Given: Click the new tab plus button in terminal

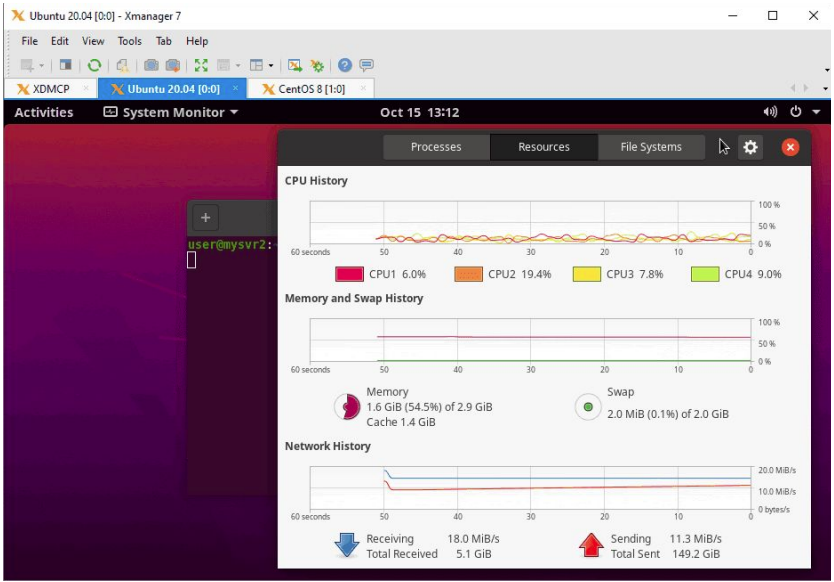Looking at the screenshot, I should tap(205, 218).
